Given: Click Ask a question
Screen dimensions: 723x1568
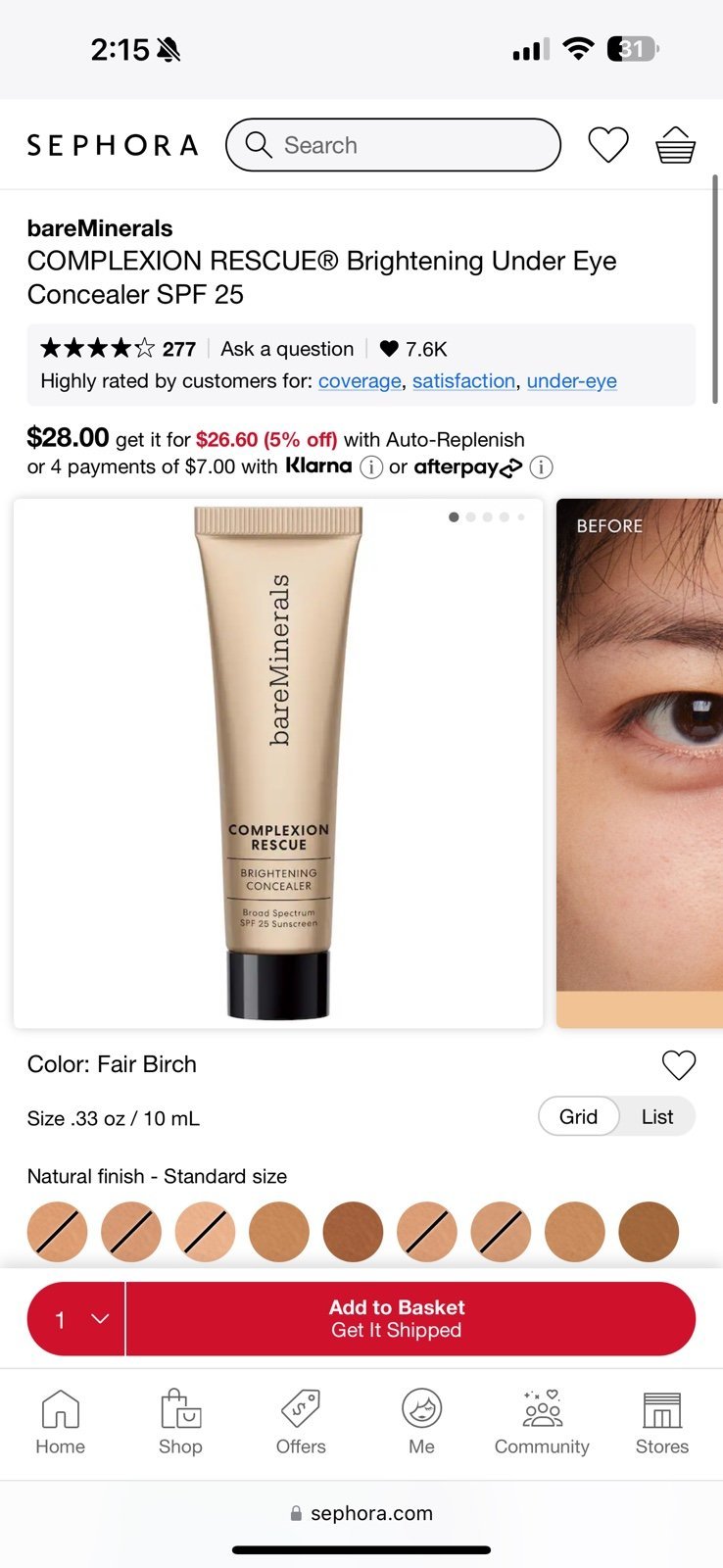Looking at the screenshot, I should (287, 349).
